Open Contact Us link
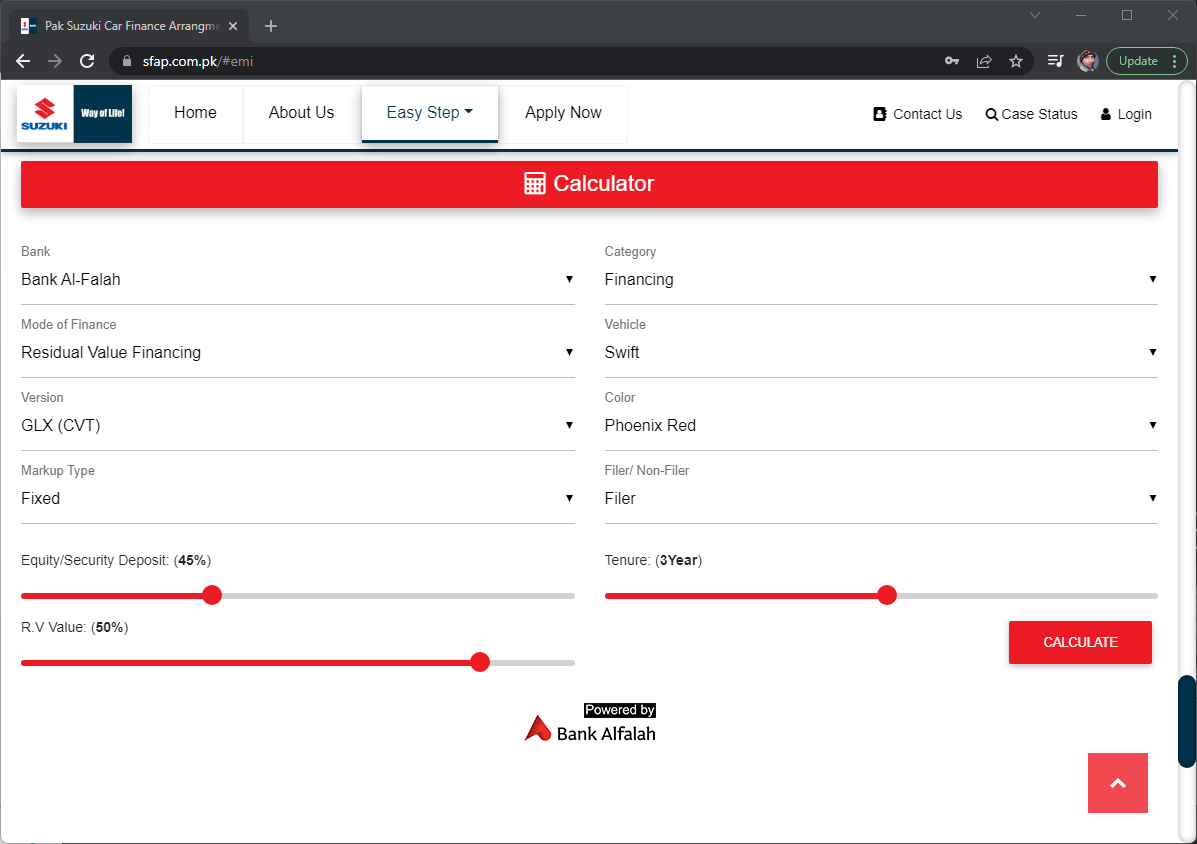Viewport: 1197px width, 844px height. pyautogui.click(x=918, y=114)
